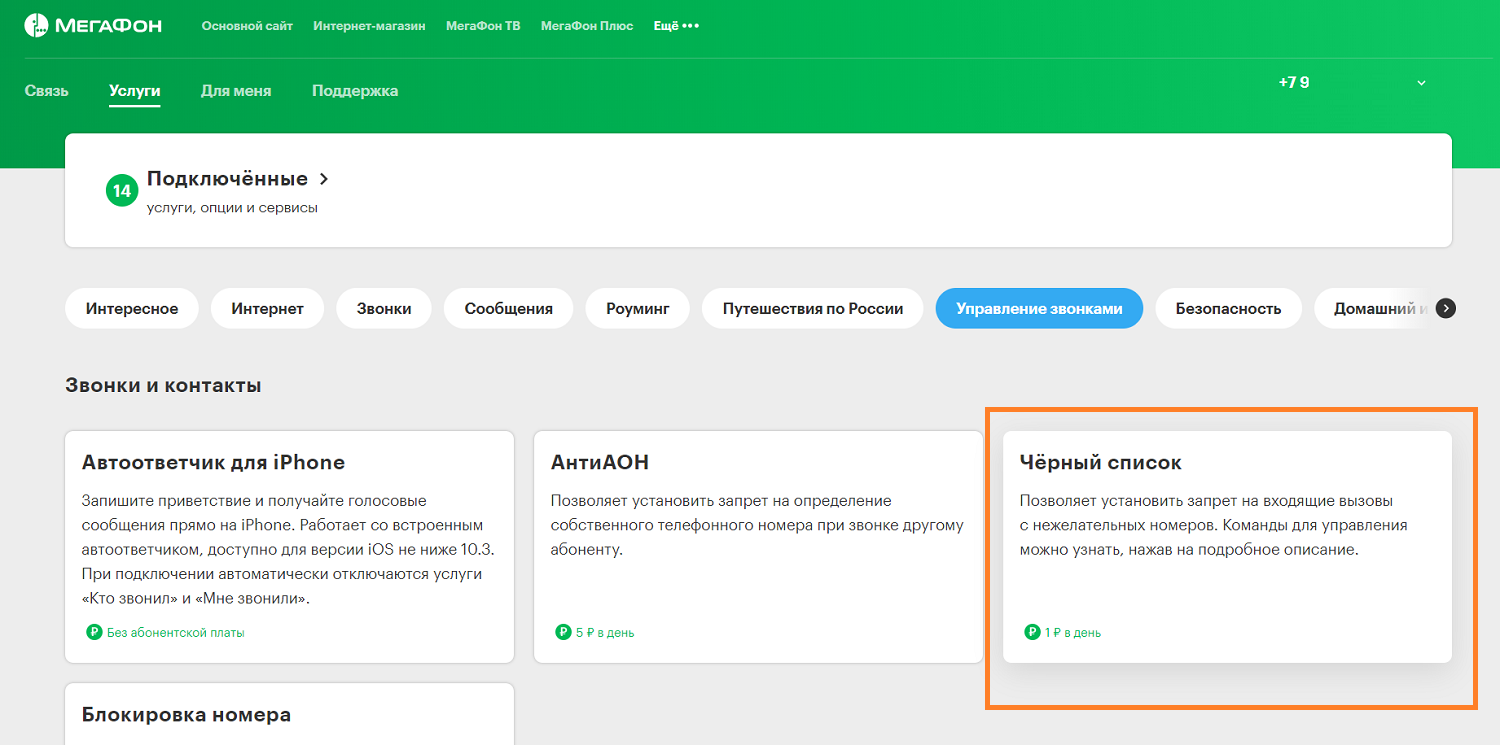Go to Поддержка section
This screenshot has width=1500, height=745.
pos(355,91)
